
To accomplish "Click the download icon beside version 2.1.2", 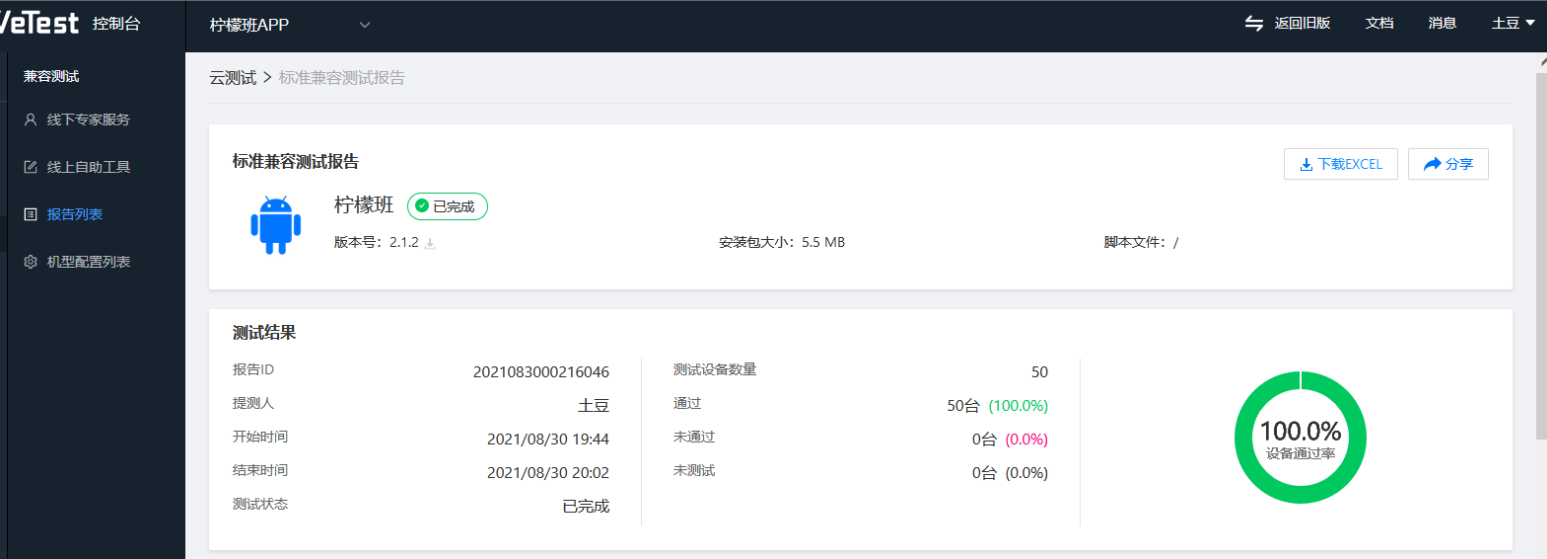I will [x=430, y=242].
